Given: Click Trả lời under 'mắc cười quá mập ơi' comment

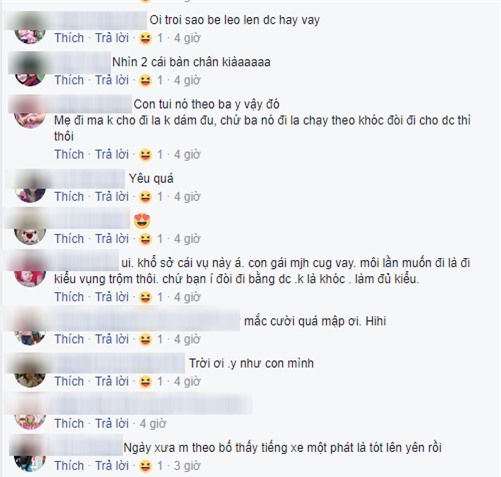Looking at the screenshot, I should 112,339.
